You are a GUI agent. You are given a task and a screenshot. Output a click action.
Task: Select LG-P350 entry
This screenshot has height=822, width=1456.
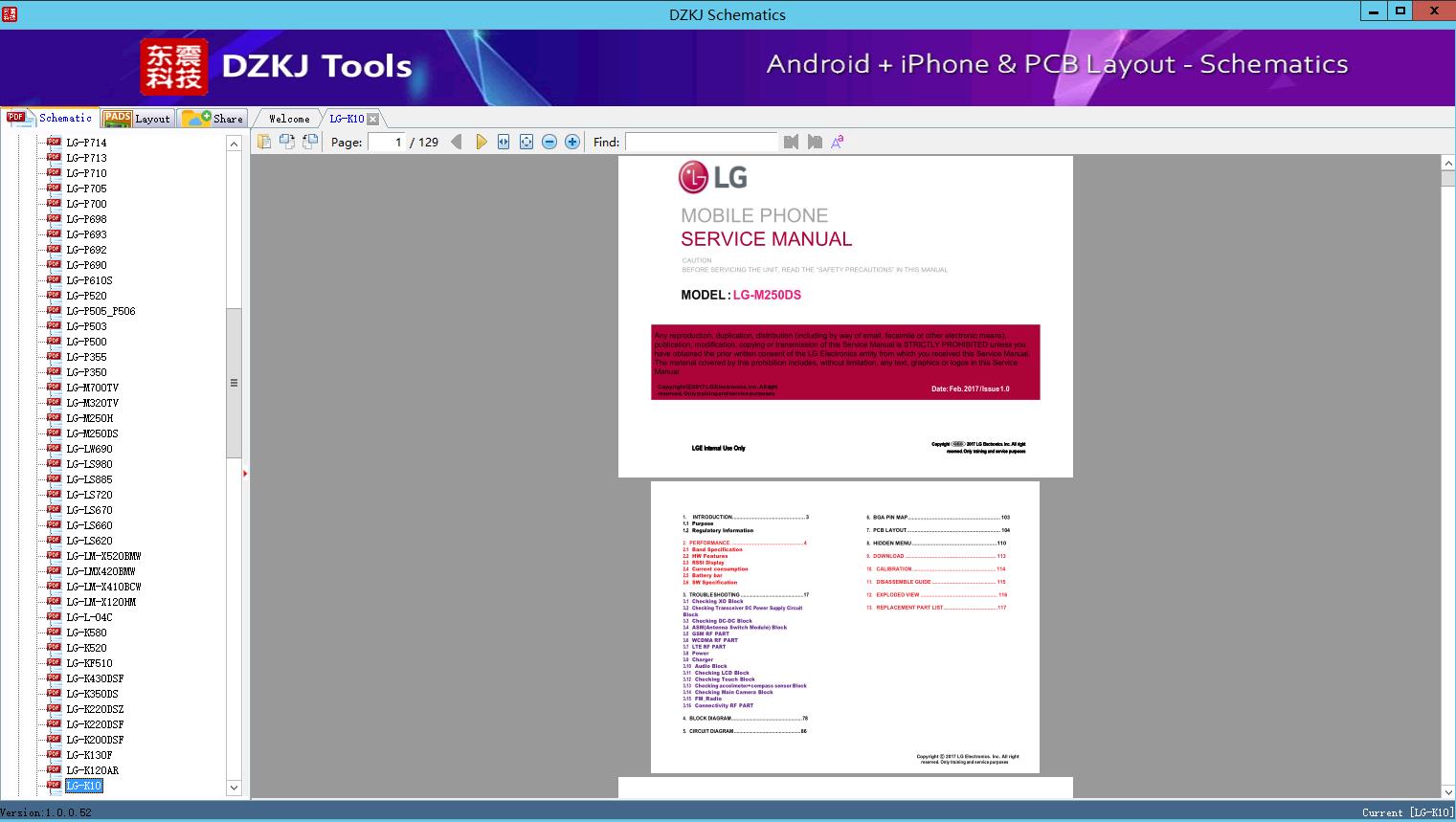(86, 372)
